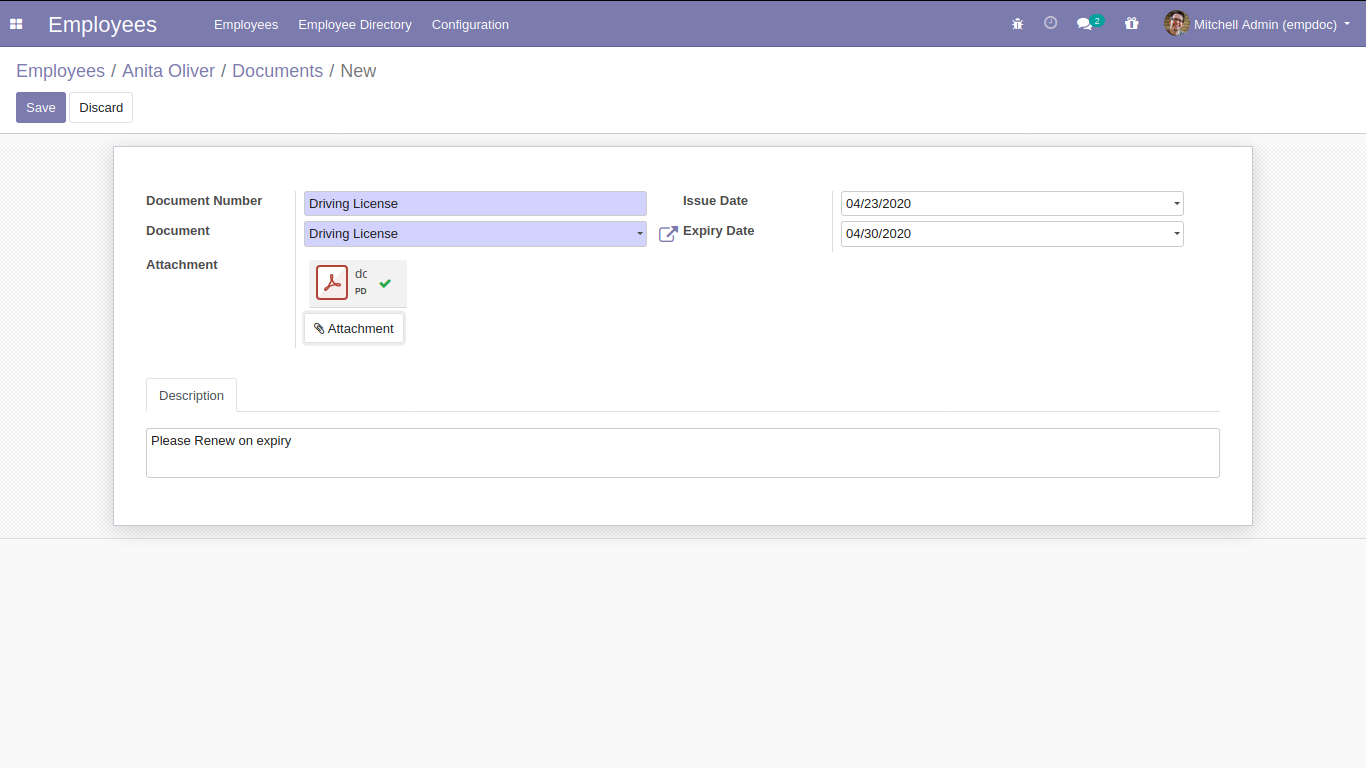Image resolution: width=1366 pixels, height=768 pixels.
Task: Save the new document record
Action: (41, 108)
